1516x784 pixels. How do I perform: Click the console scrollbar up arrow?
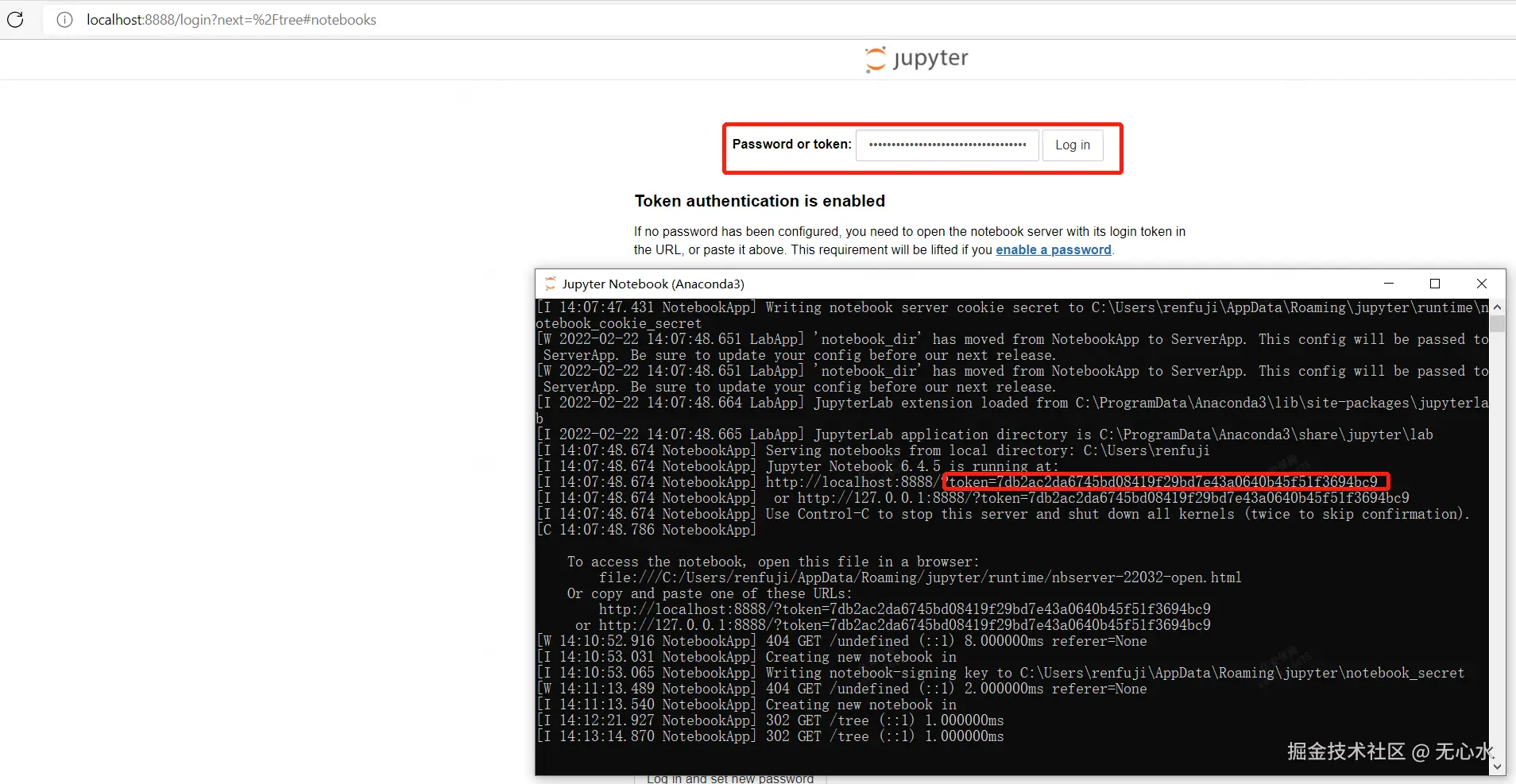[1497, 307]
